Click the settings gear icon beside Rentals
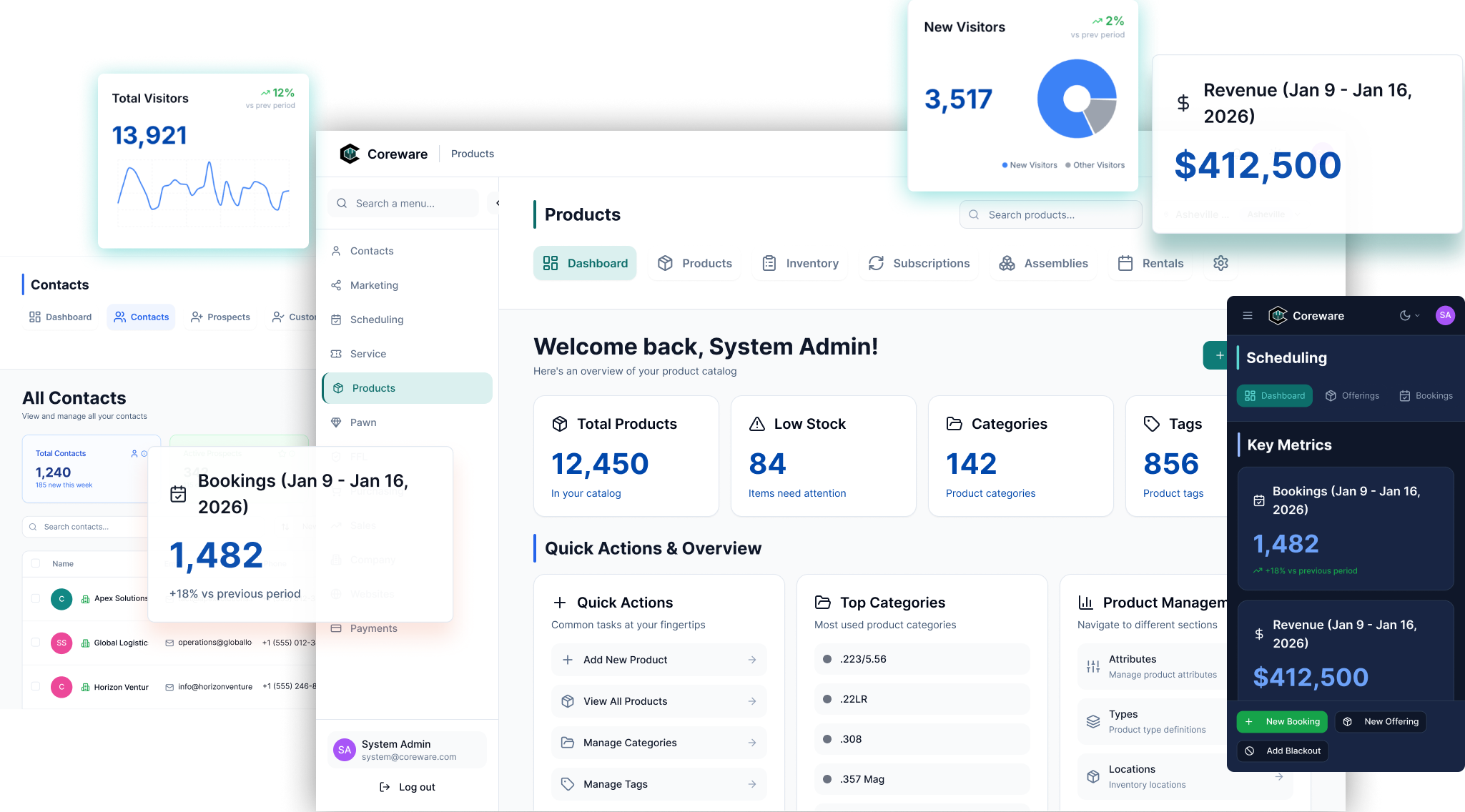1465x812 pixels. pos(1220,263)
